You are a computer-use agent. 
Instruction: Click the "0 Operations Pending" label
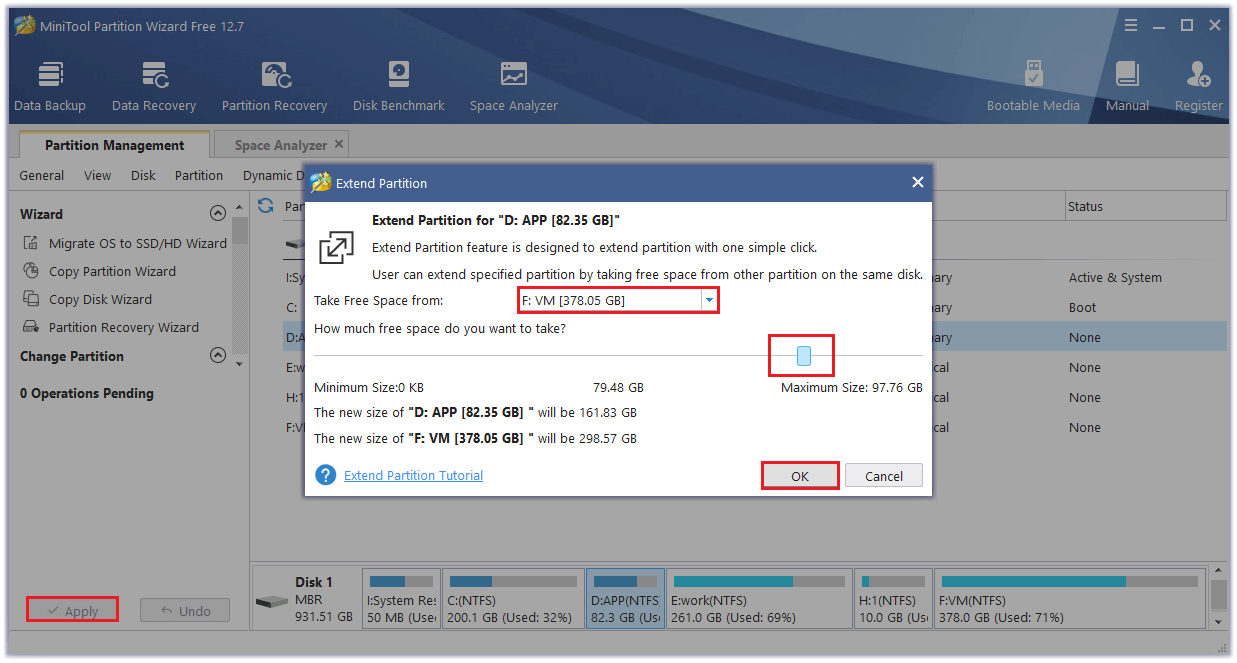[87, 393]
